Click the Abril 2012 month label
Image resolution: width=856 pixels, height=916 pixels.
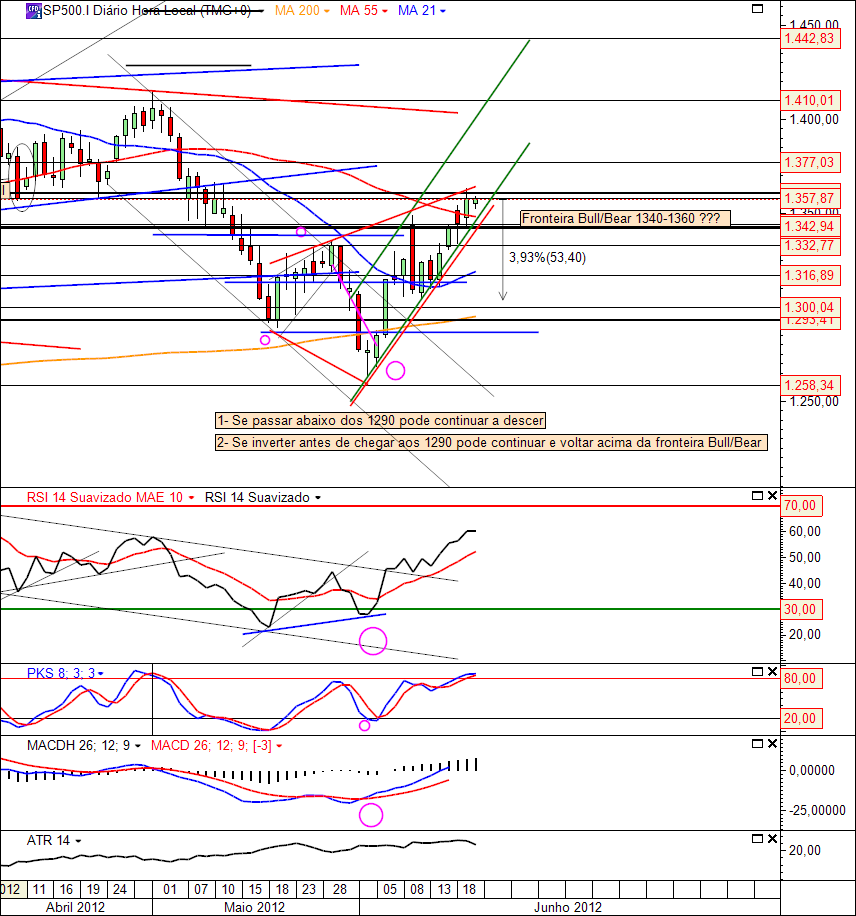pos(75,907)
